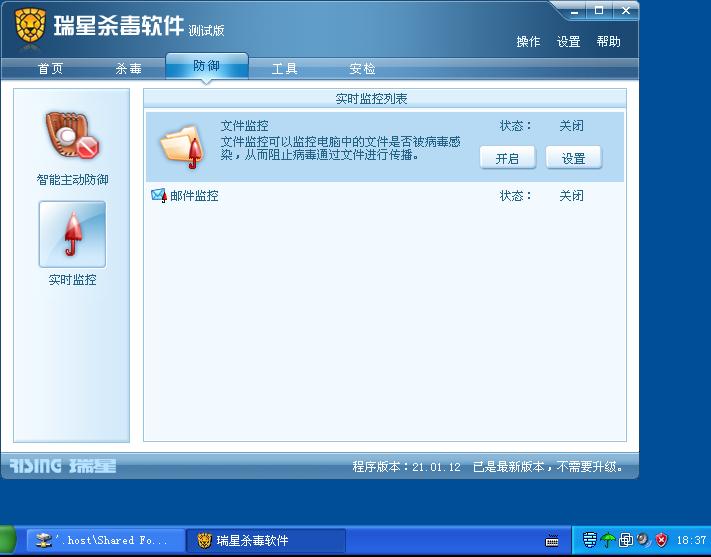
Task: Close the 瑞星杀毒软件 window
Action: click(x=626, y=11)
